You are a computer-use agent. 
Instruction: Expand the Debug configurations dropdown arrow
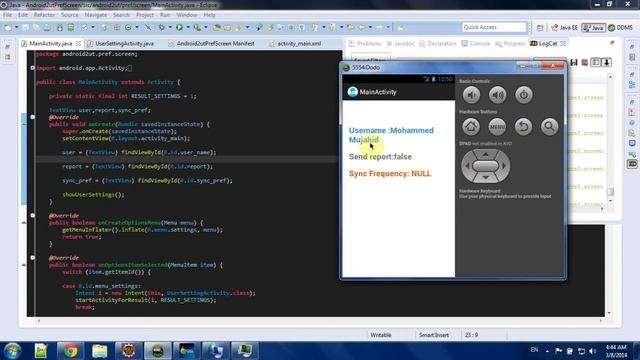[x=170, y=27]
